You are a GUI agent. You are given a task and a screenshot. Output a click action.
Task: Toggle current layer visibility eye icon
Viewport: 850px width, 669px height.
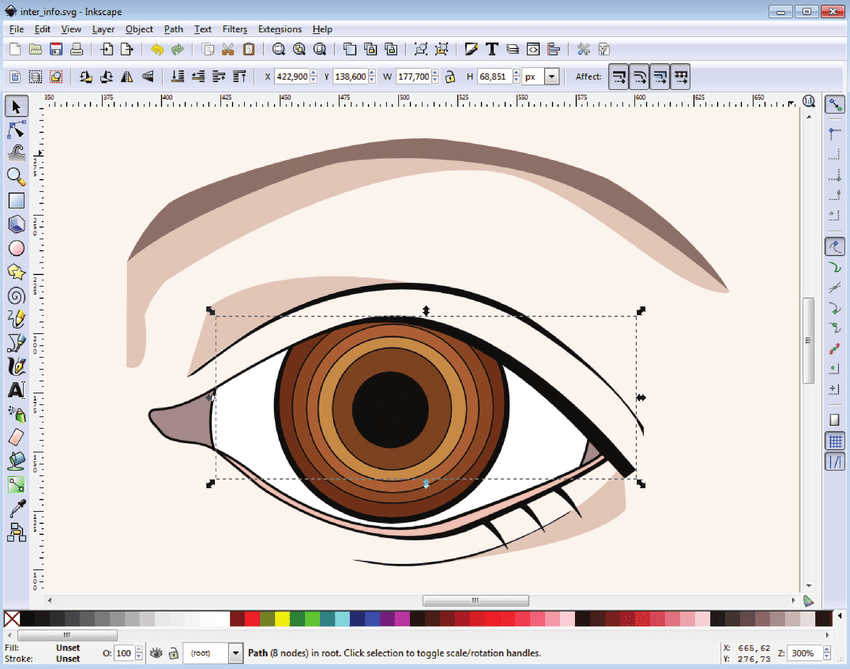click(x=156, y=653)
